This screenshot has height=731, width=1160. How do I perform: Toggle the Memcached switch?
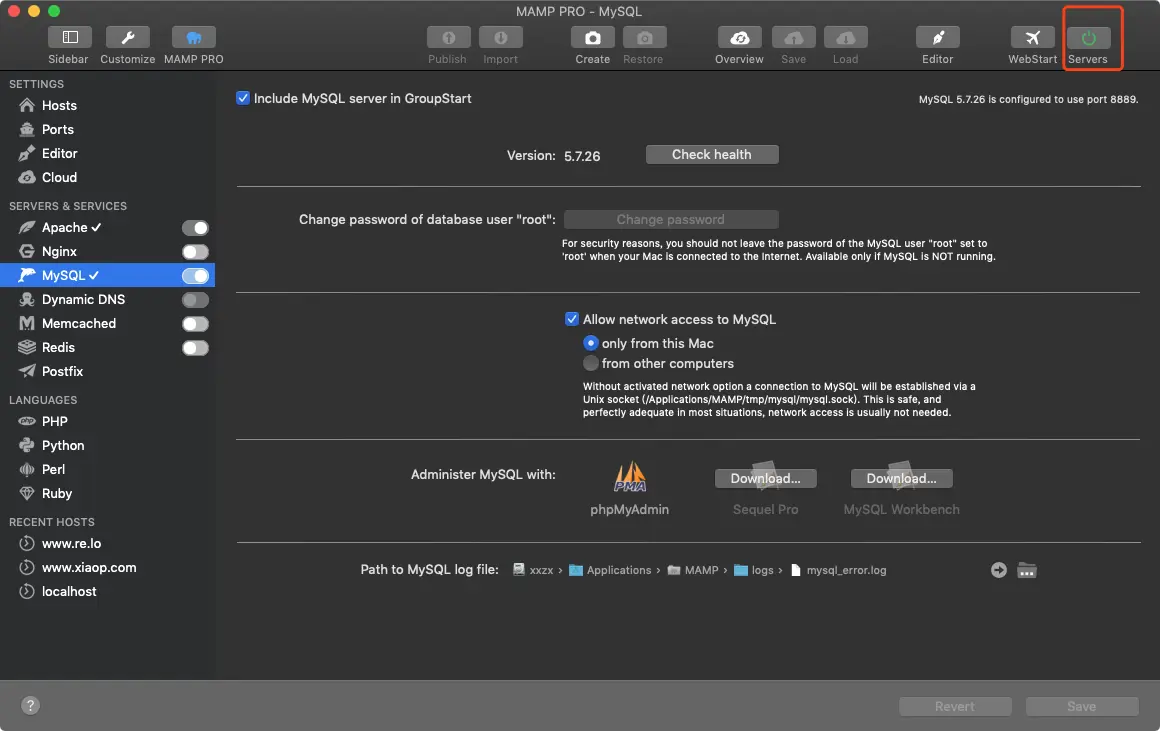click(x=195, y=324)
